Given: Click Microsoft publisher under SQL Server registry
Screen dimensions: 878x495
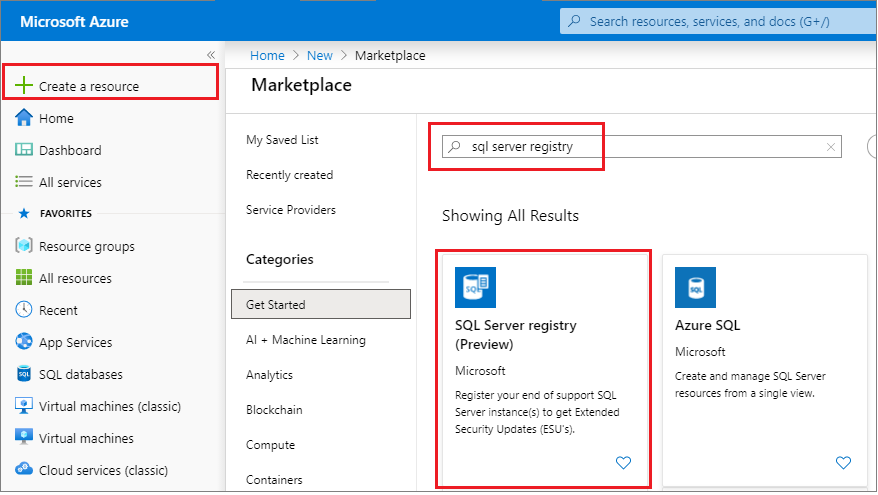Looking at the screenshot, I should coord(480,371).
